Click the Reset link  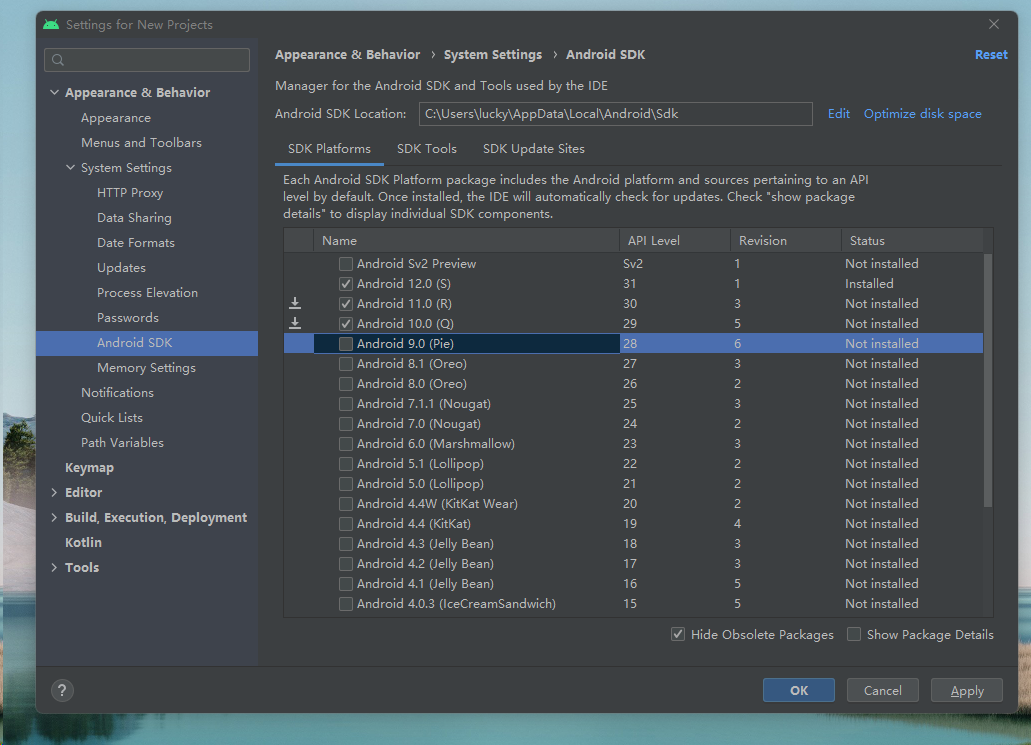pos(991,55)
